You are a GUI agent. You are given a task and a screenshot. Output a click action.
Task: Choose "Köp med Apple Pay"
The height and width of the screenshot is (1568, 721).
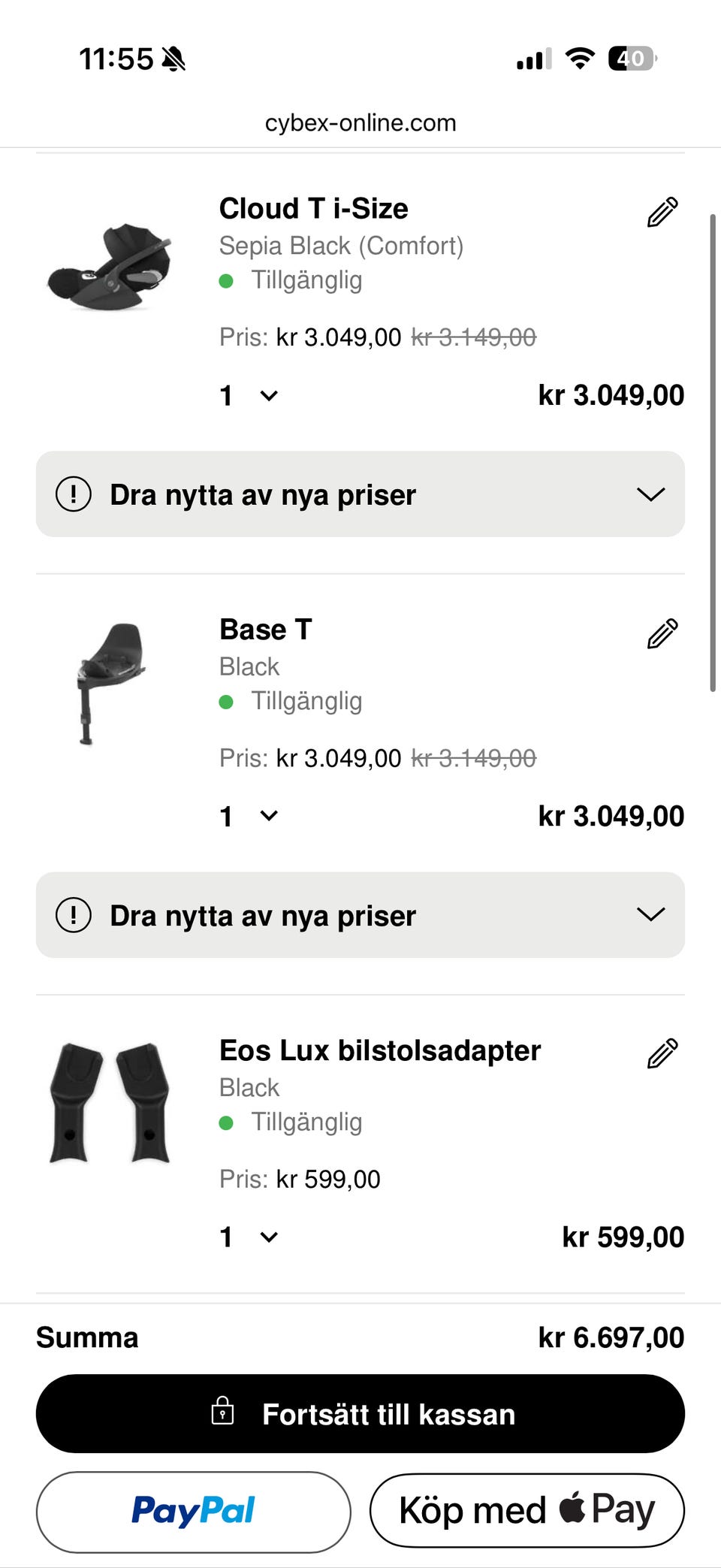(526, 1510)
